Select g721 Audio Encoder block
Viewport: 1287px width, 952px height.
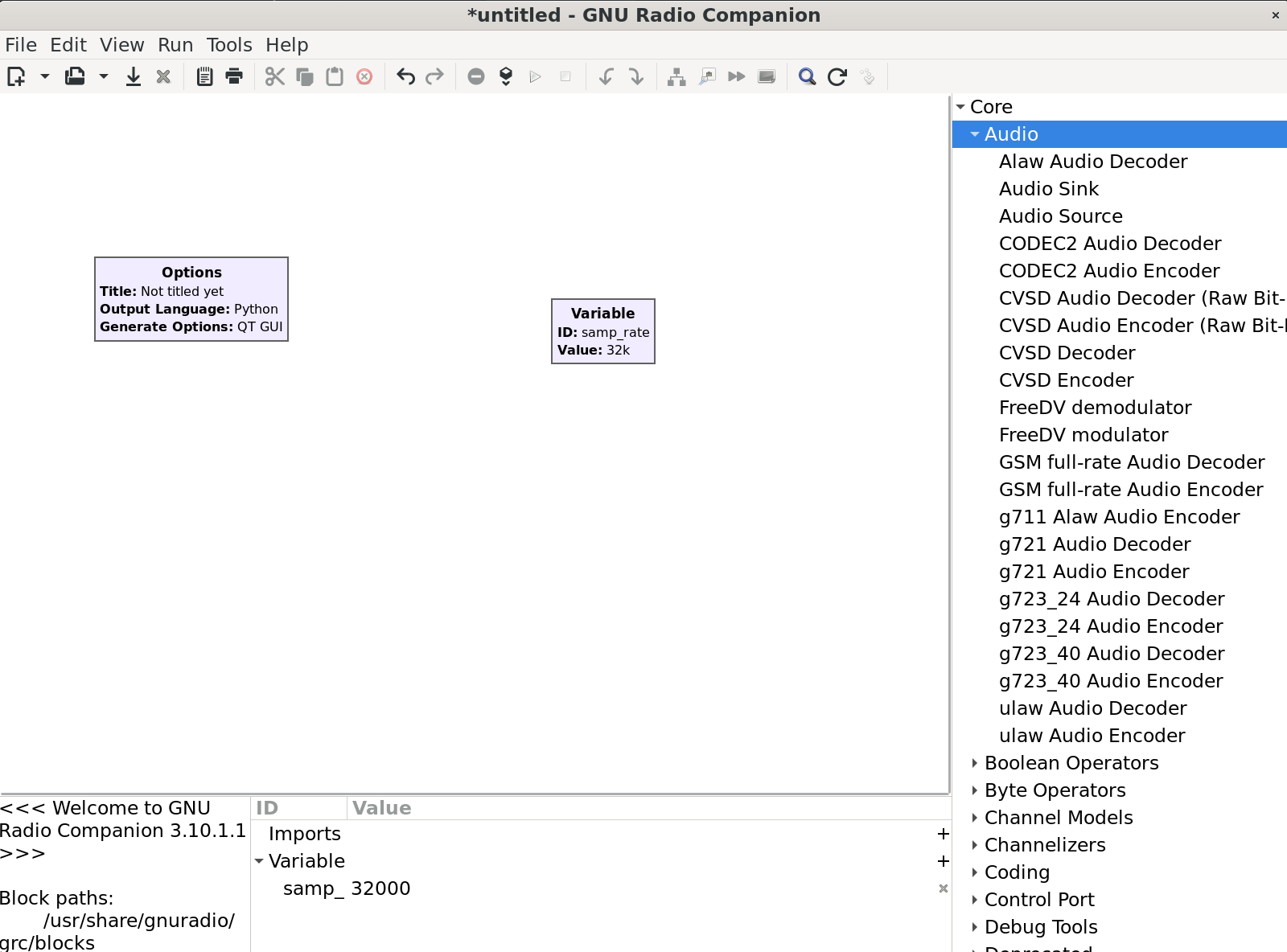click(x=1094, y=572)
